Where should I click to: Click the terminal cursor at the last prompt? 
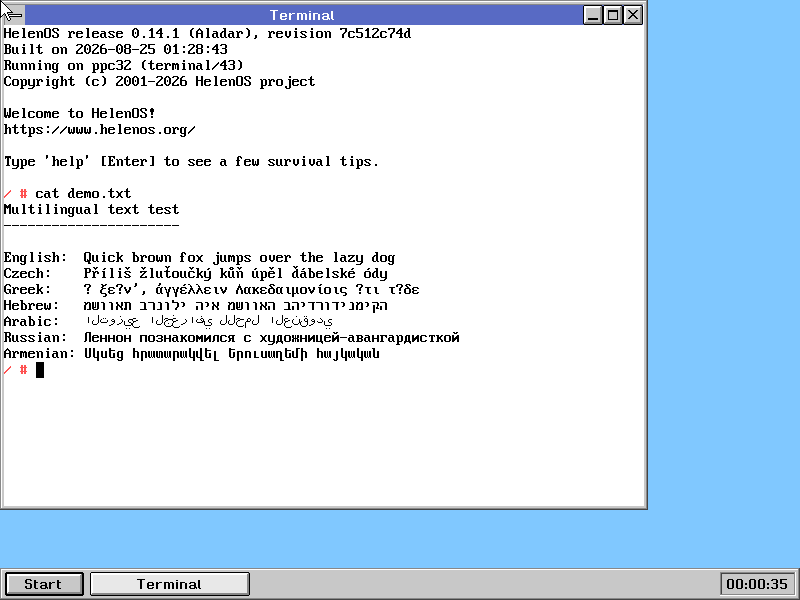click(40, 370)
